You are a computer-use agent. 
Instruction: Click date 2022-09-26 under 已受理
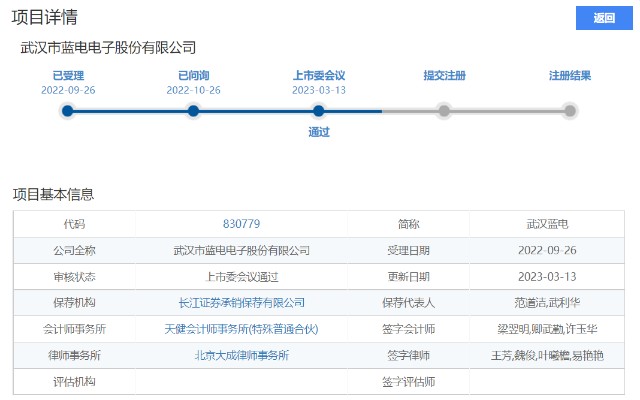click(x=68, y=90)
